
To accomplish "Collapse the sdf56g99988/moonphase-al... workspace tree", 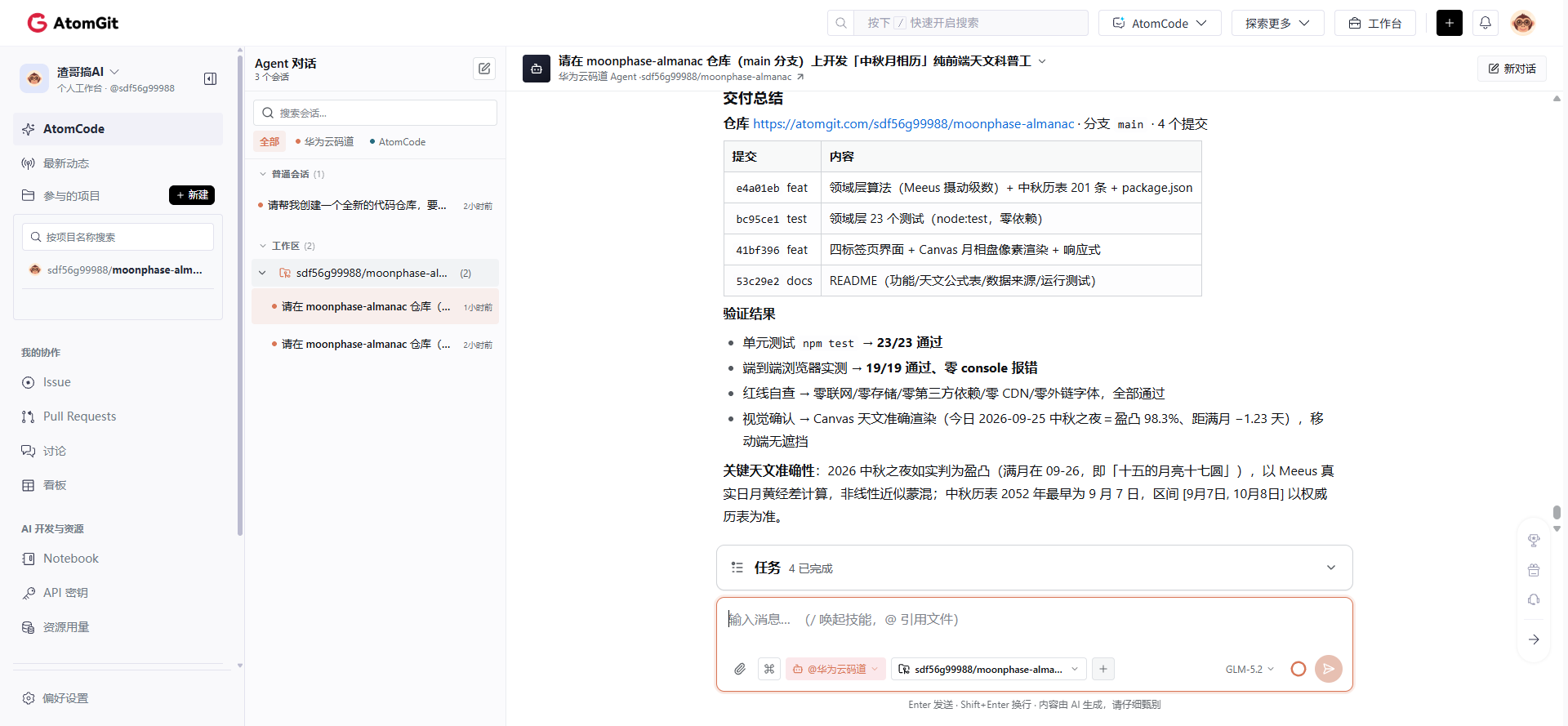I will pos(262,273).
